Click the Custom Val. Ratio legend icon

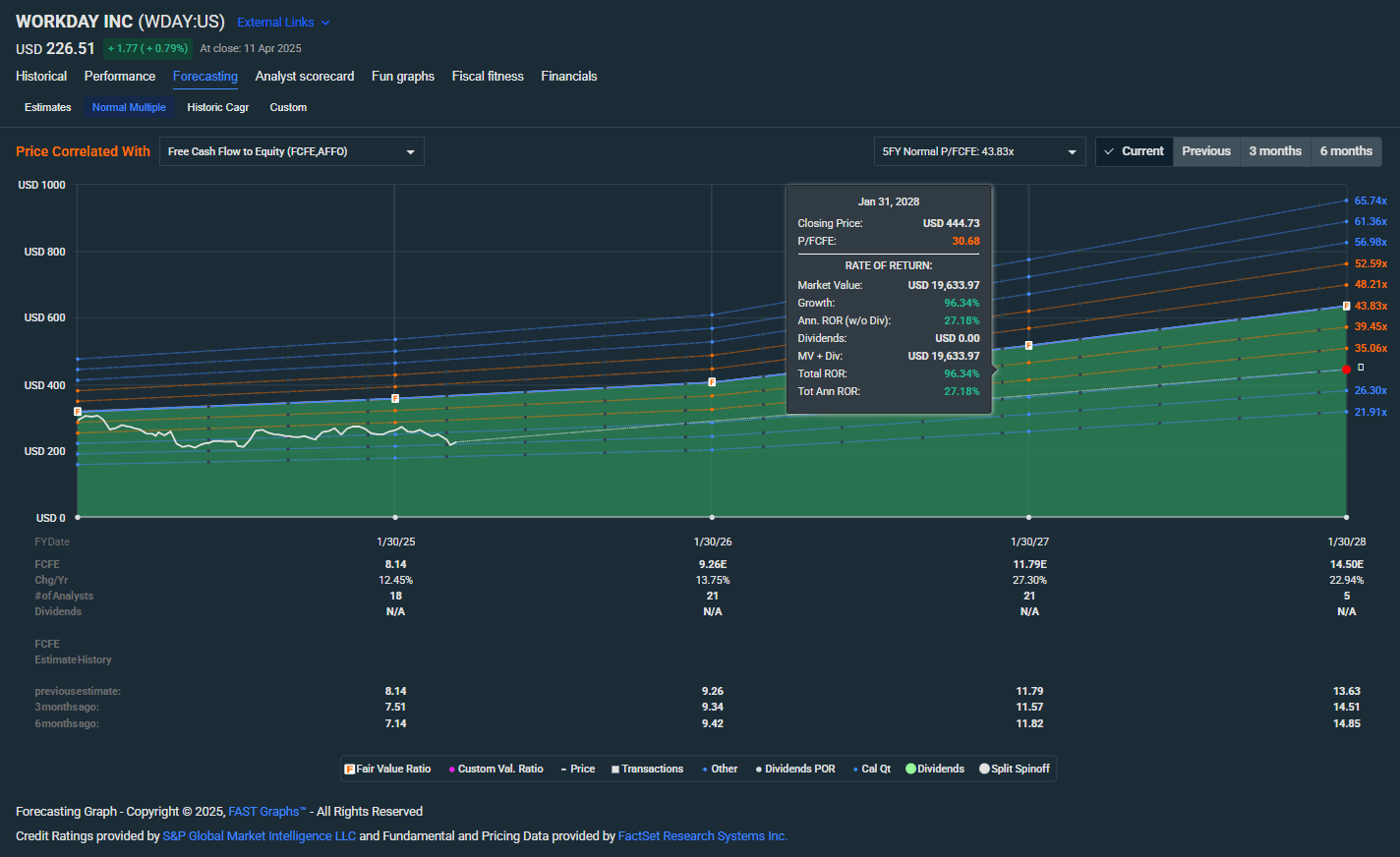(x=451, y=769)
